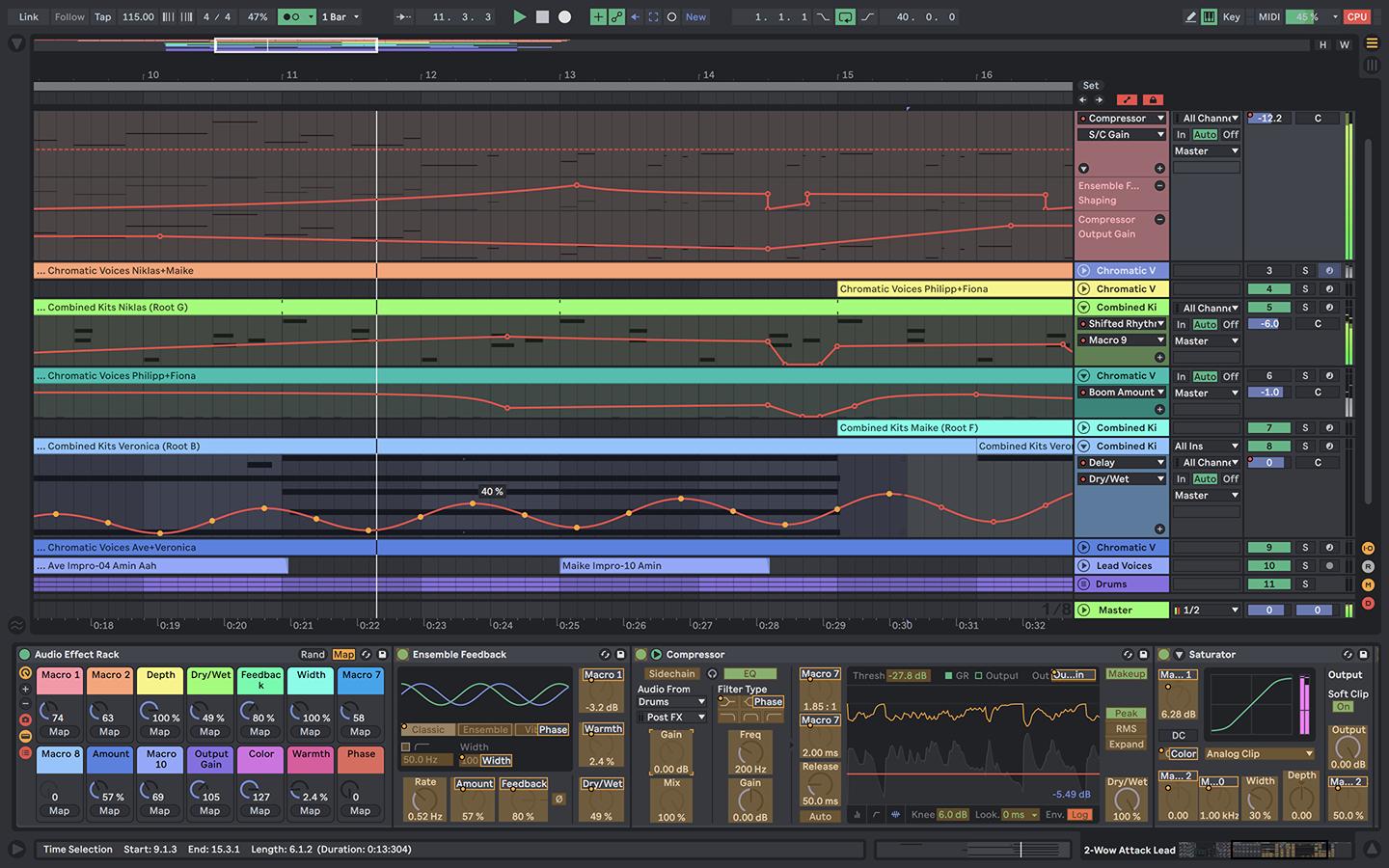Click the Capture MIDI icon
1389x868 pixels.
point(653,16)
